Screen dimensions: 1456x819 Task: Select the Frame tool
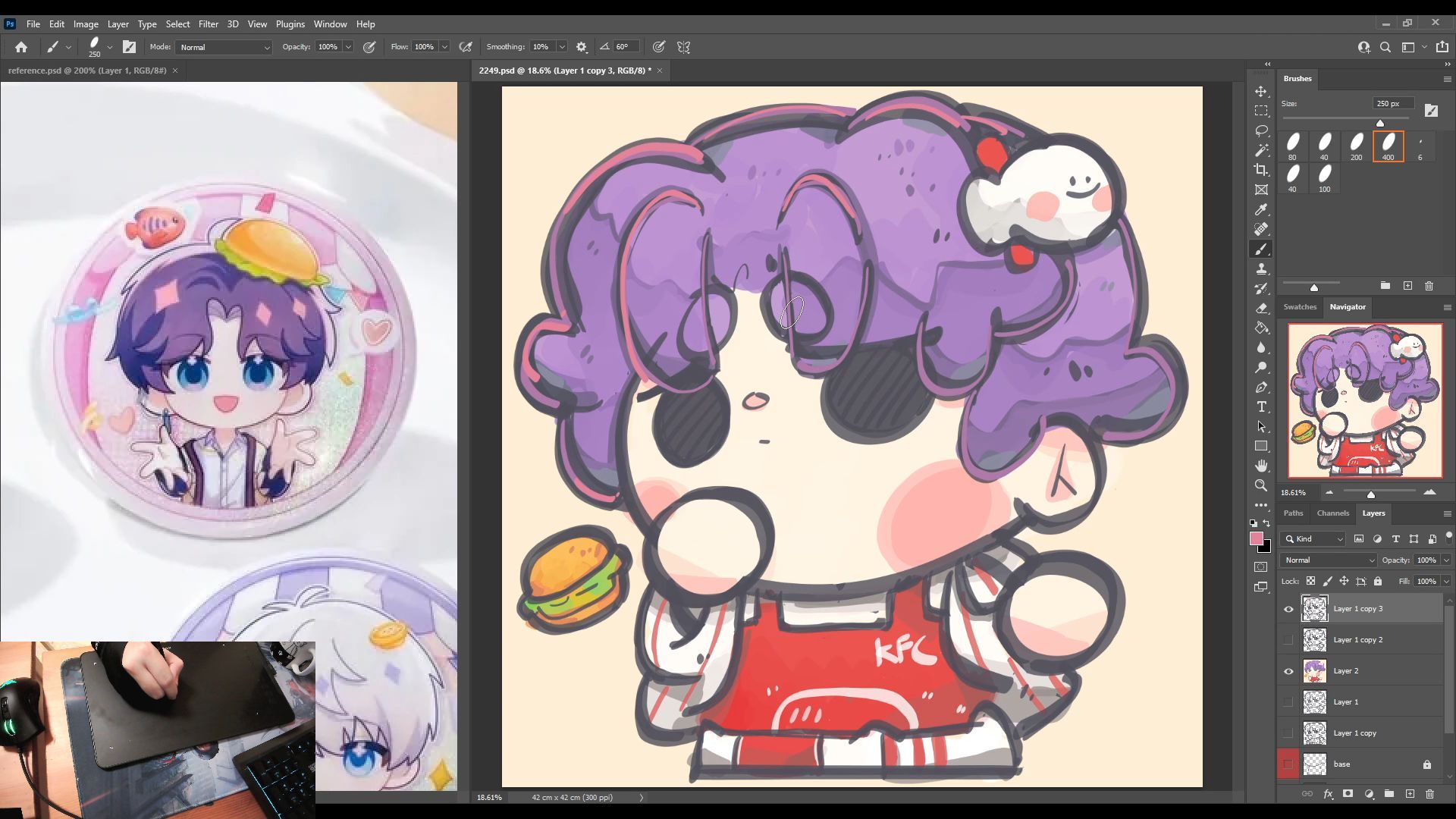pyautogui.click(x=1261, y=190)
